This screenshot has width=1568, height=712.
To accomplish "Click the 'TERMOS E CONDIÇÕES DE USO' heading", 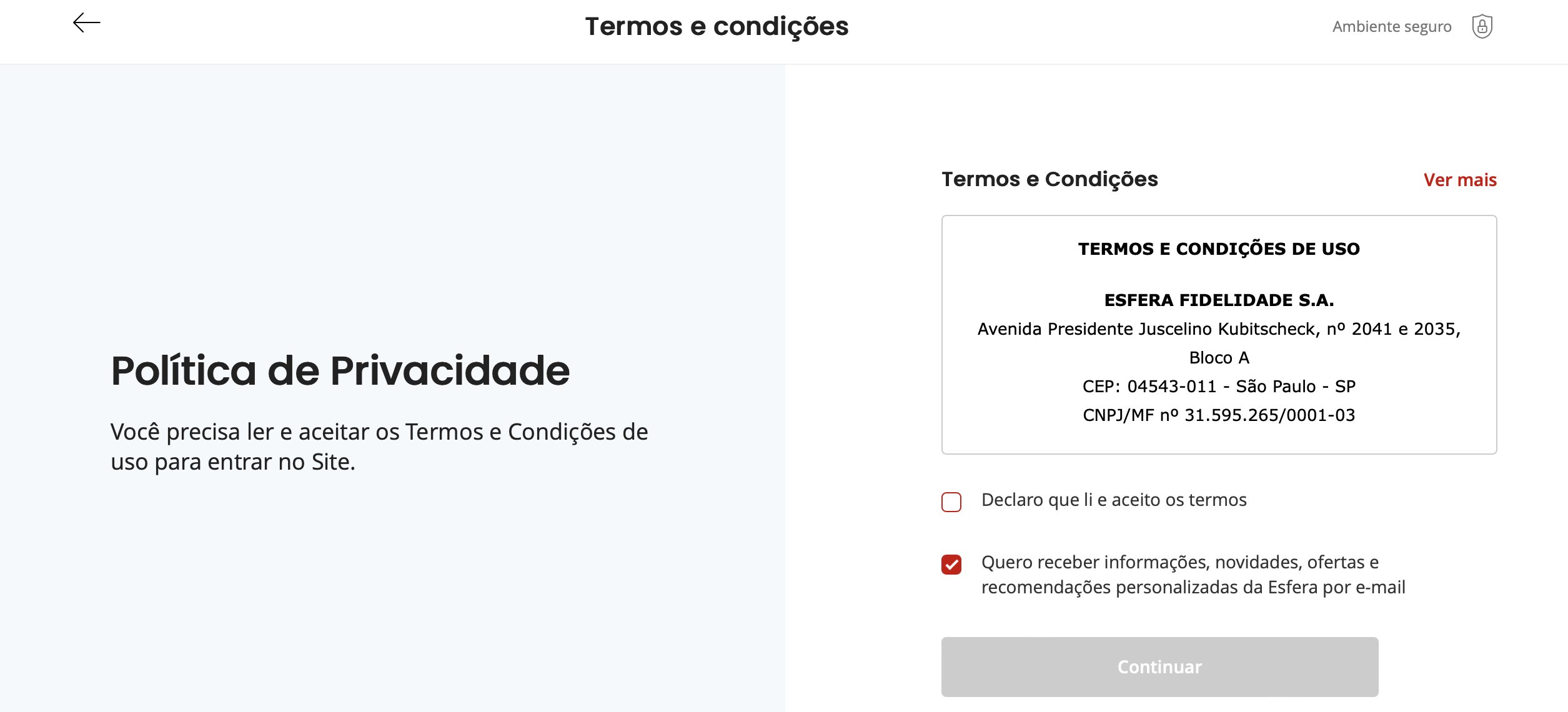I will 1219,249.
